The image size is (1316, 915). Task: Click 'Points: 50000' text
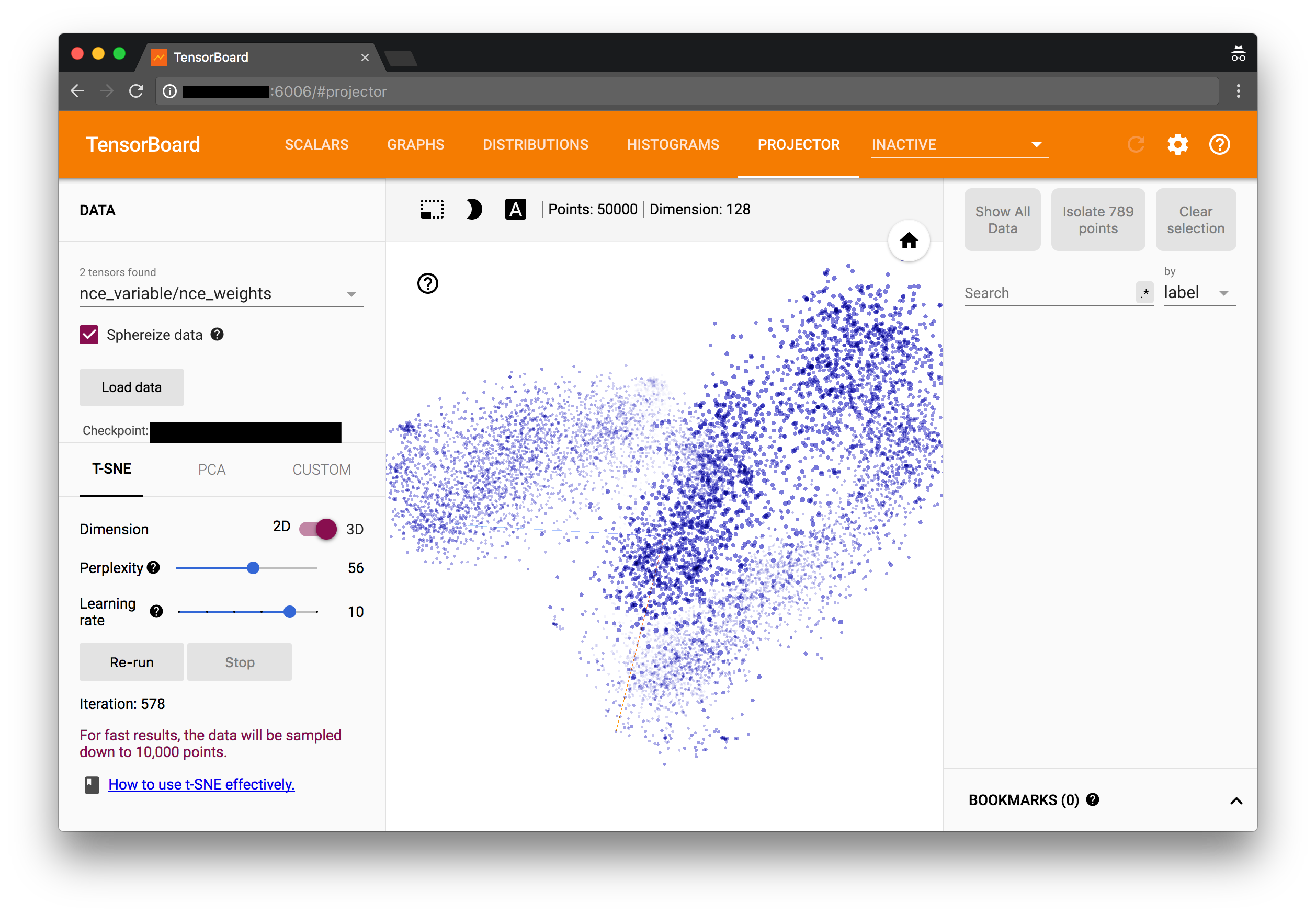point(592,209)
